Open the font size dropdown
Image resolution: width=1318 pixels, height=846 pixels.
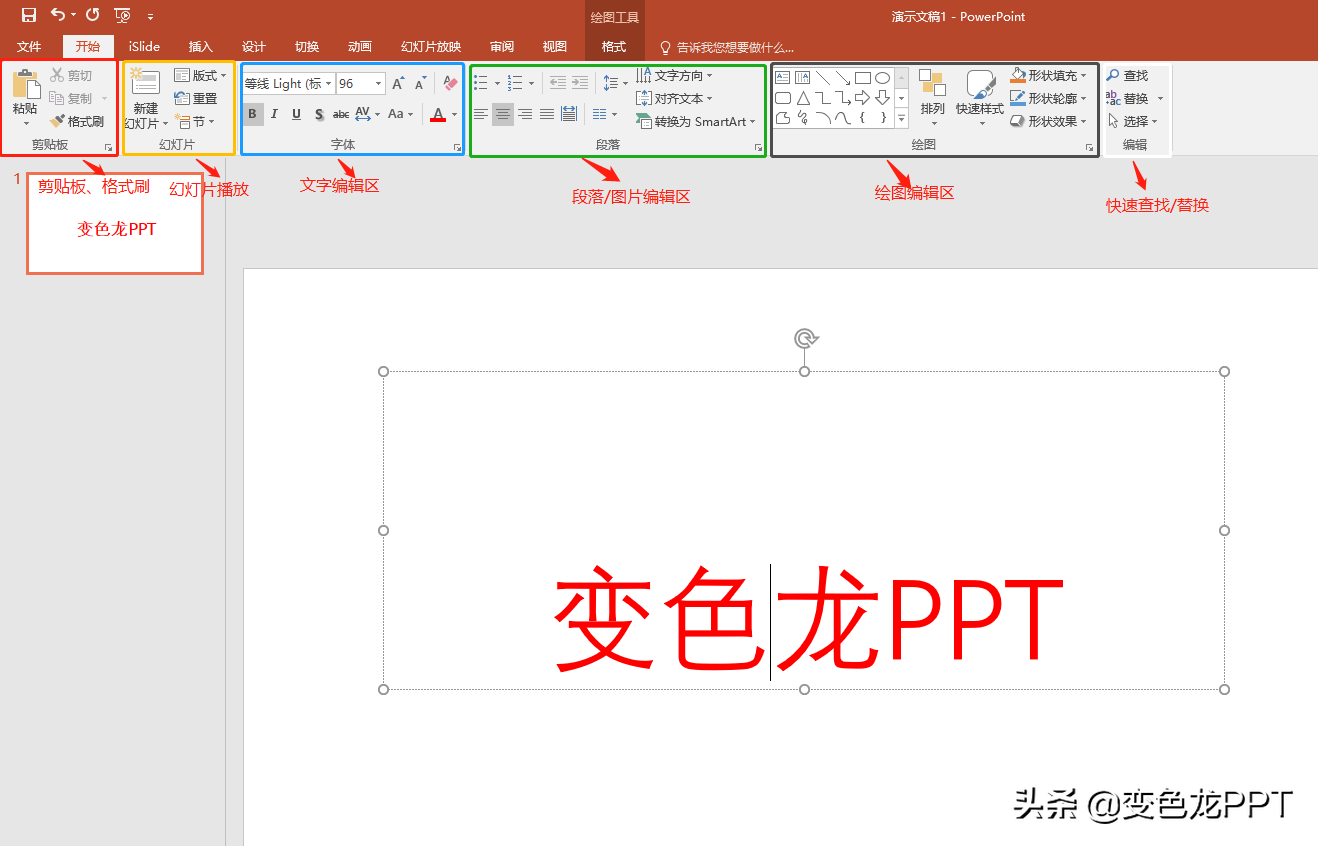click(x=379, y=84)
